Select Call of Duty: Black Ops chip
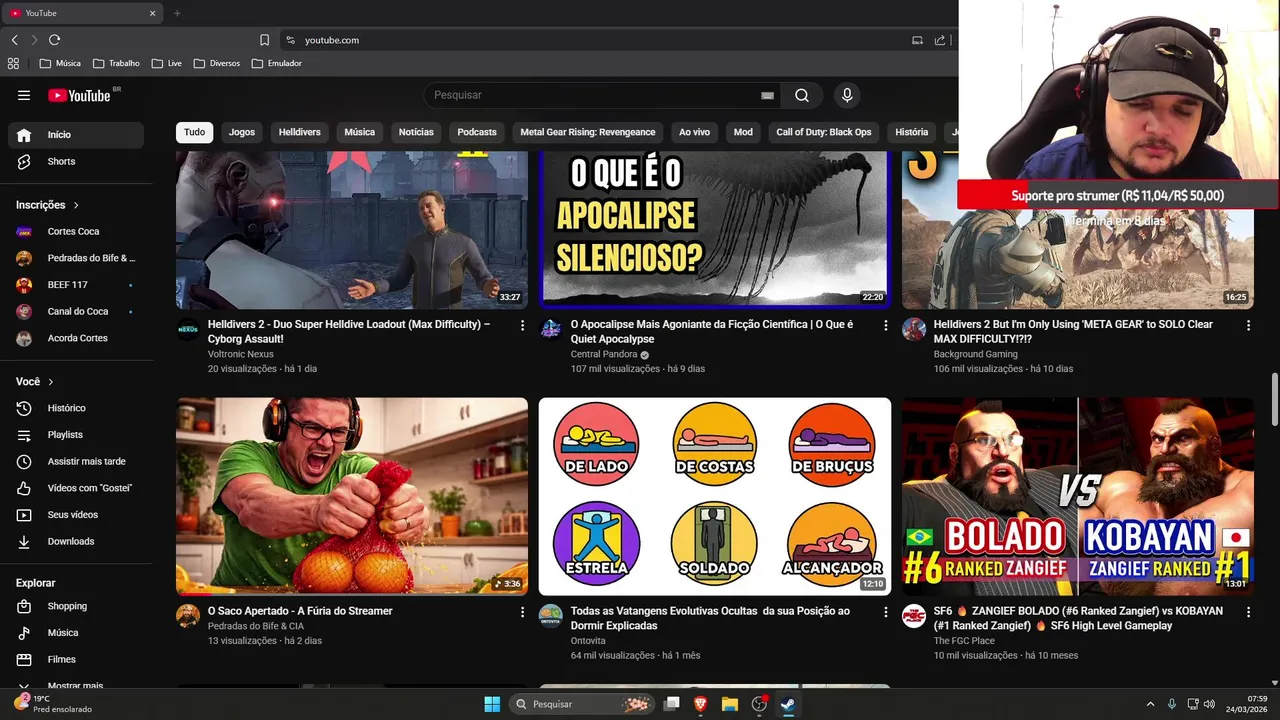This screenshot has width=1280, height=720. tap(824, 132)
